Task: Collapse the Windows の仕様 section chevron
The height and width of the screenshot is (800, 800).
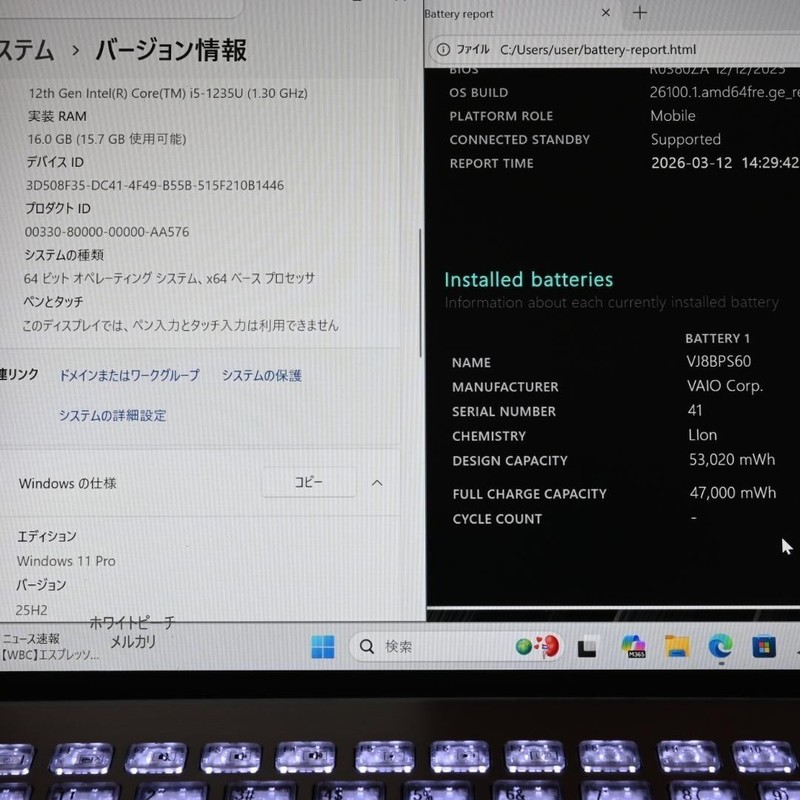Action: 377,483
